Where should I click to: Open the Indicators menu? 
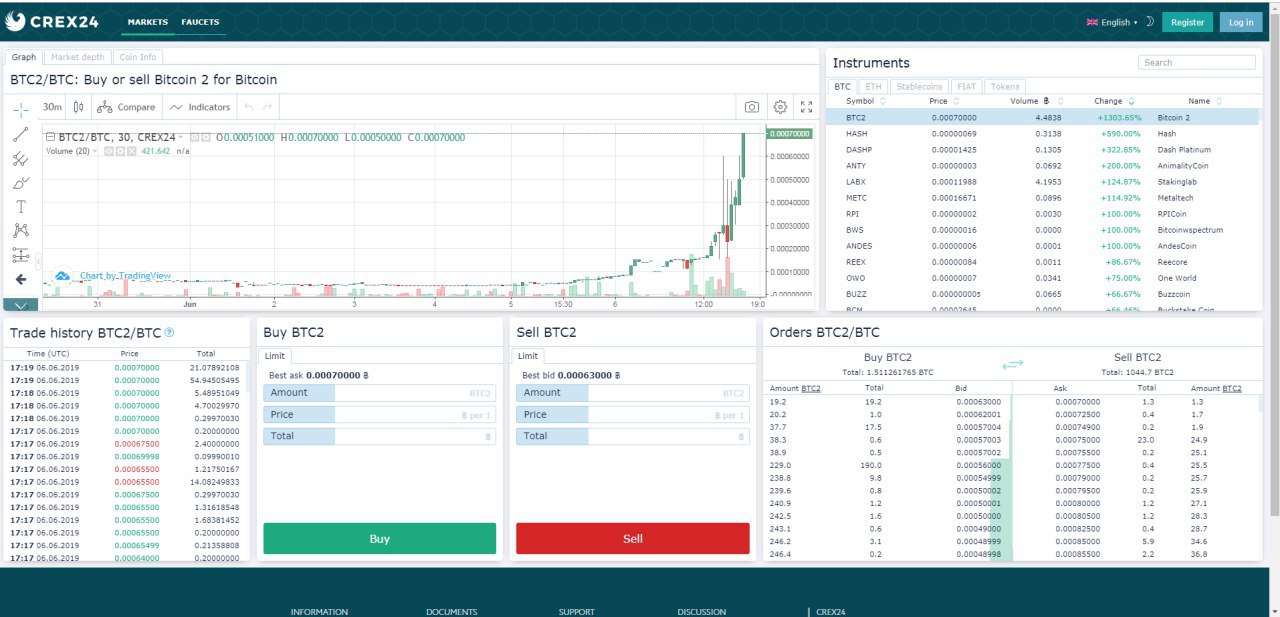pyautogui.click(x=200, y=107)
